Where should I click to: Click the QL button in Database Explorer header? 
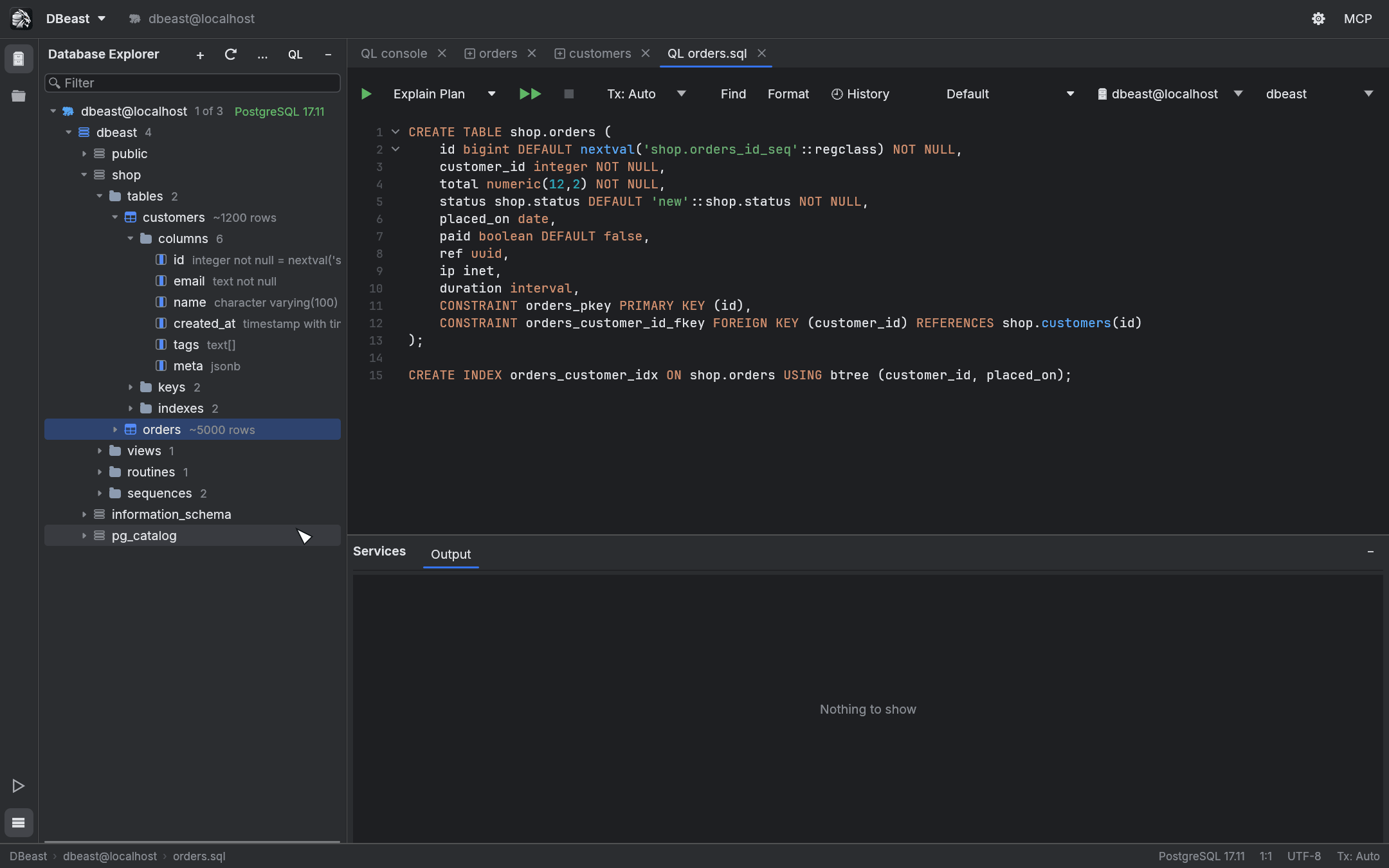295,55
